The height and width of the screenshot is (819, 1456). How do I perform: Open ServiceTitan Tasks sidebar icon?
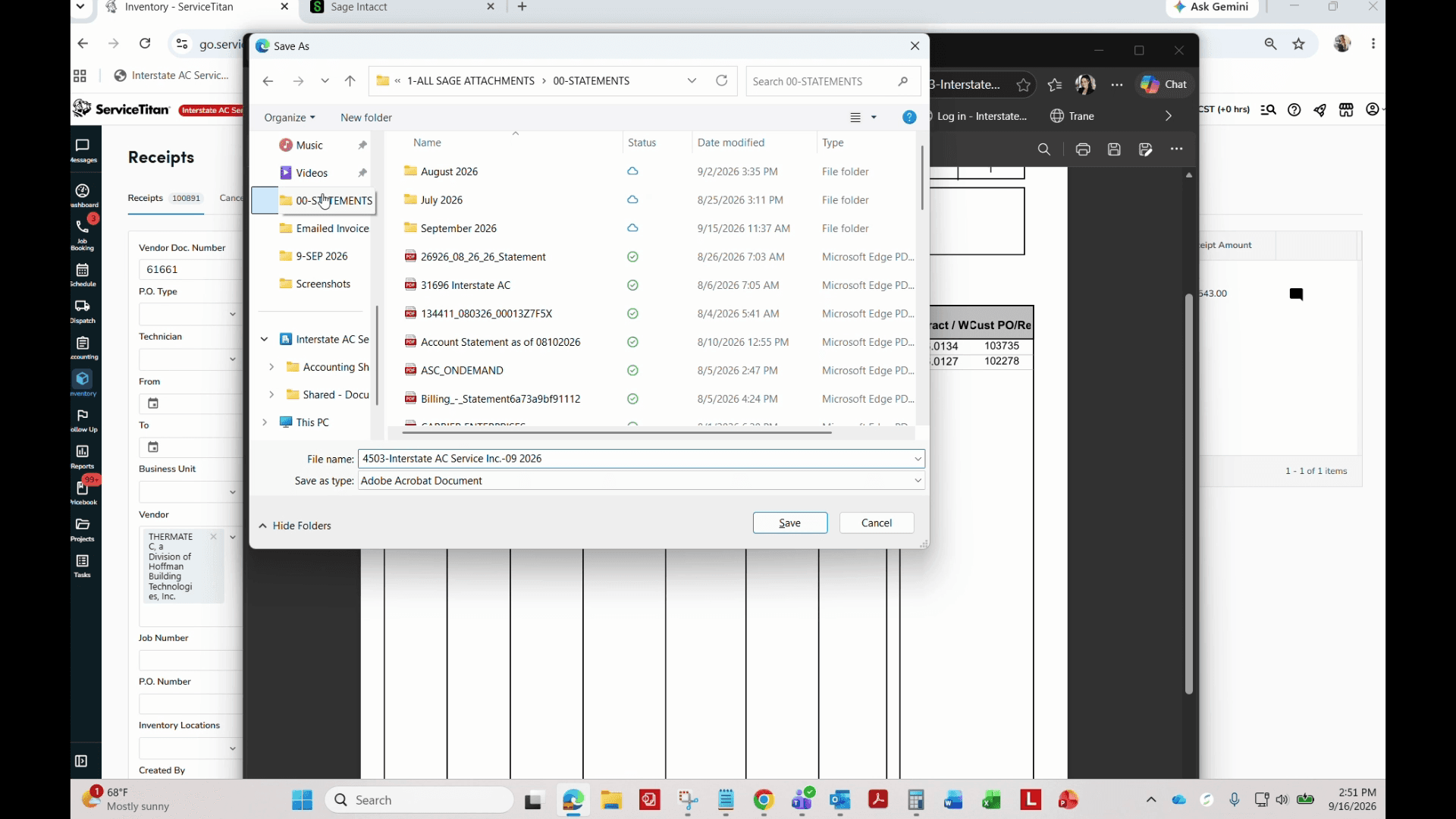[x=83, y=566]
